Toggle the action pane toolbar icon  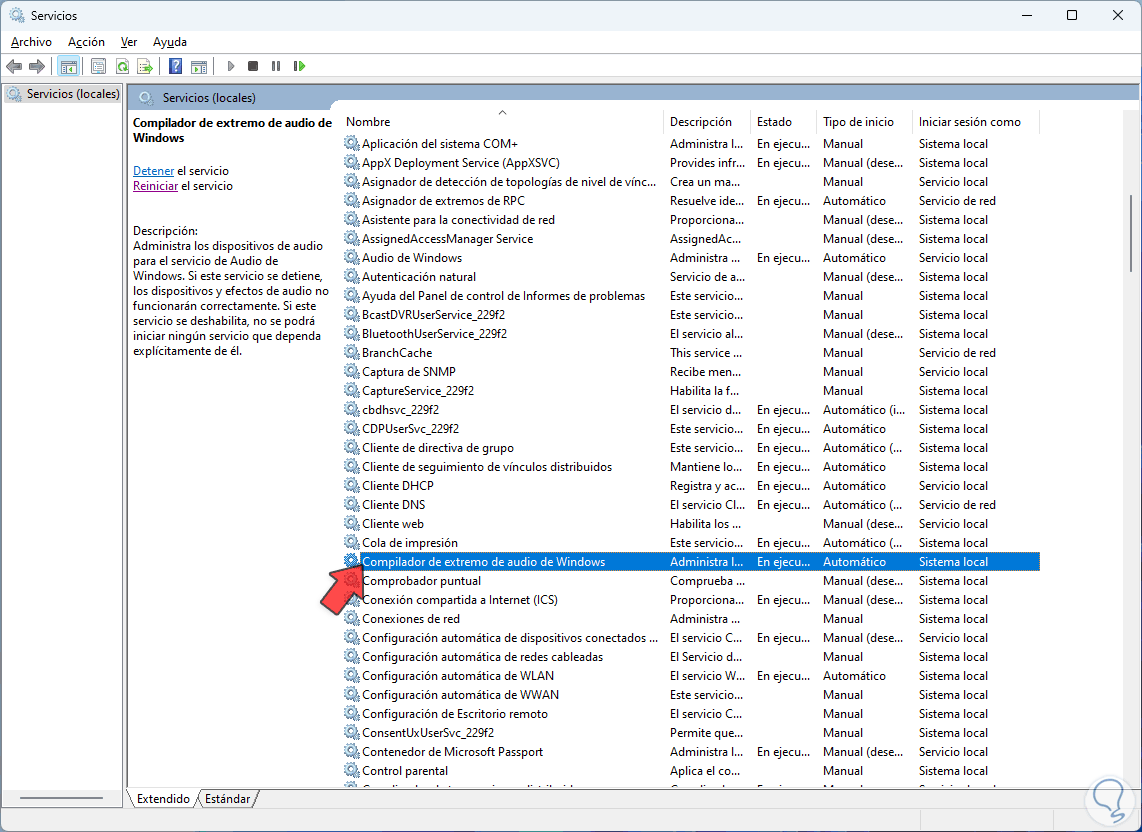pyautogui.click(x=199, y=66)
